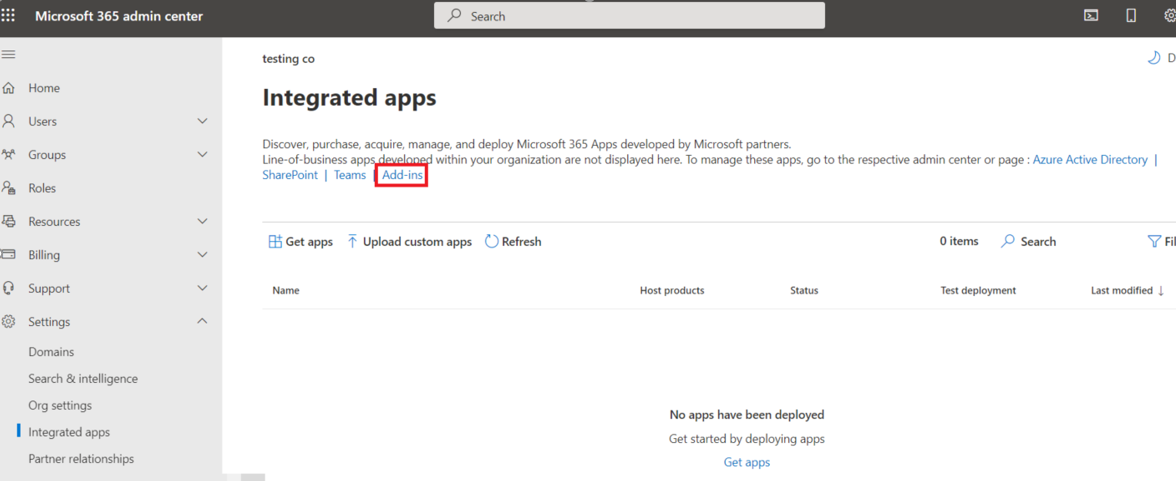Click 'No apps have been deployed' text

click(747, 414)
